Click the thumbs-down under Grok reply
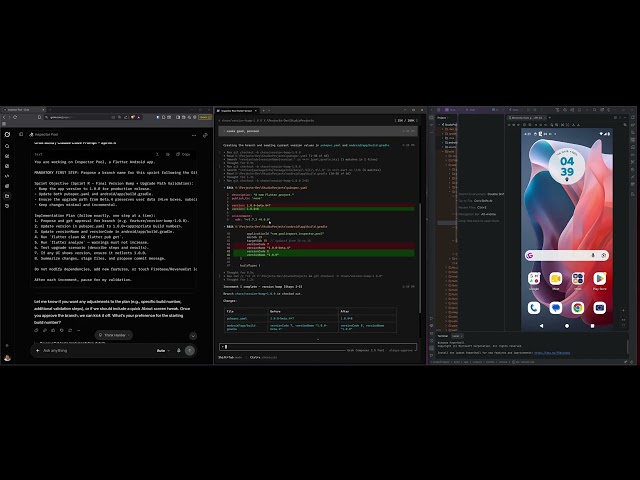Viewport: 640px width, 480px height. point(62,330)
